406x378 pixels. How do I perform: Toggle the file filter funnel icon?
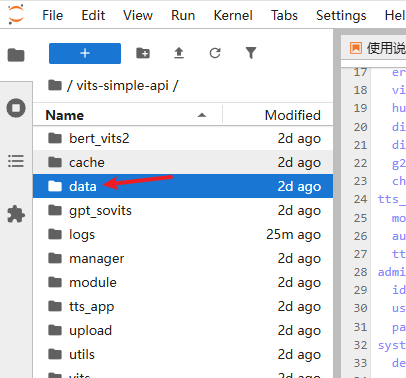tap(251, 53)
